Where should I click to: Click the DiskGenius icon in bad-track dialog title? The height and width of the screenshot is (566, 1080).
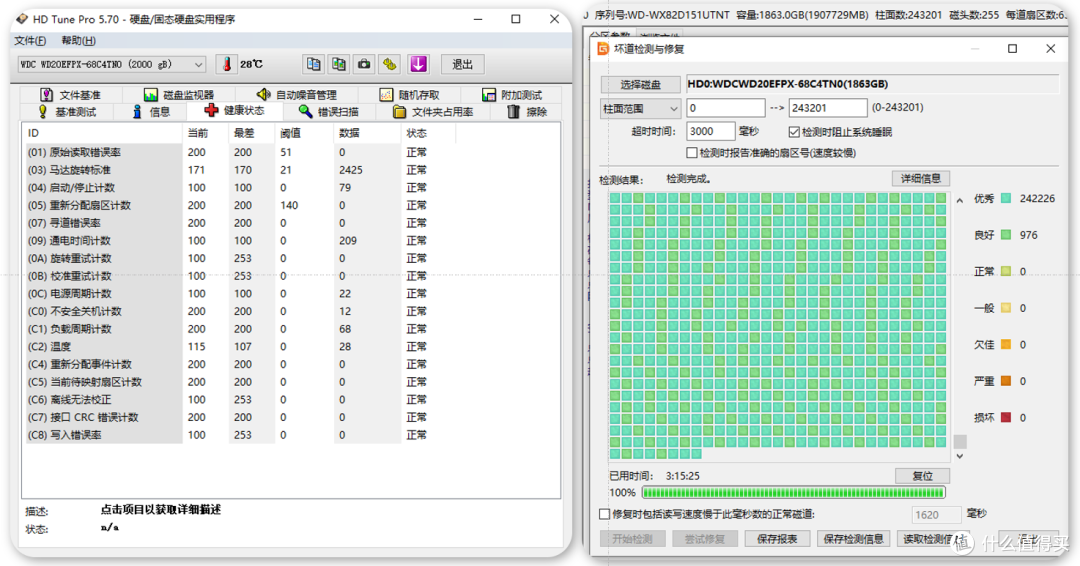[603, 49]
